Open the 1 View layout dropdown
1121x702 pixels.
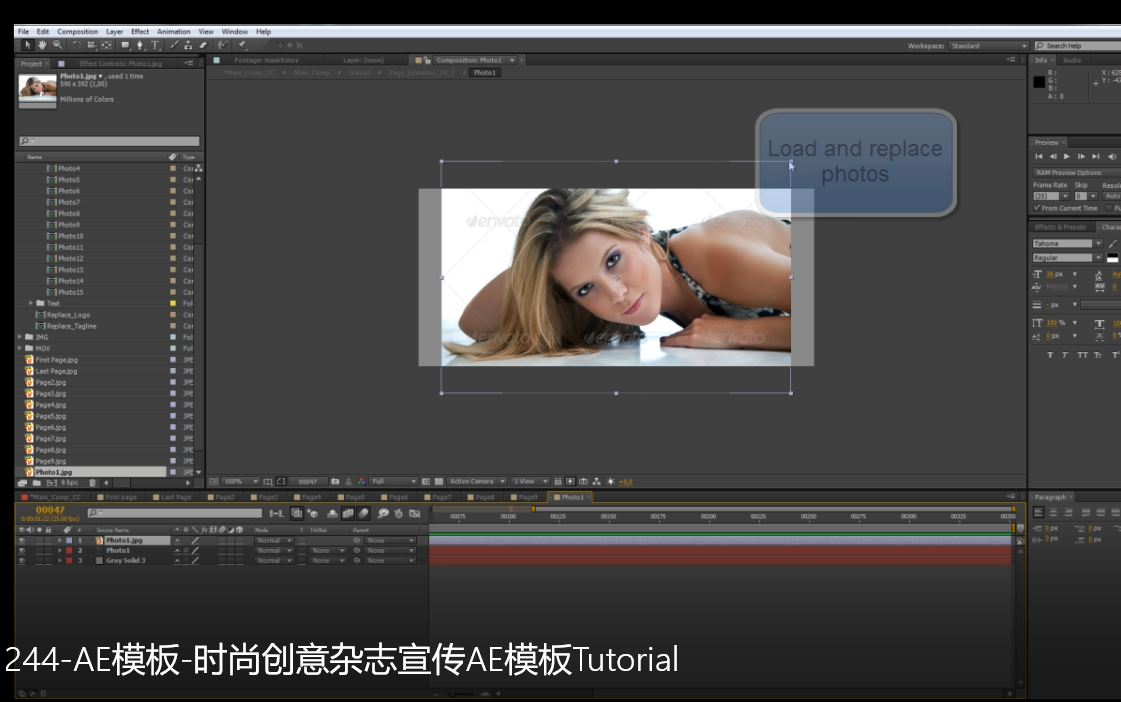[x=530, y=482]
